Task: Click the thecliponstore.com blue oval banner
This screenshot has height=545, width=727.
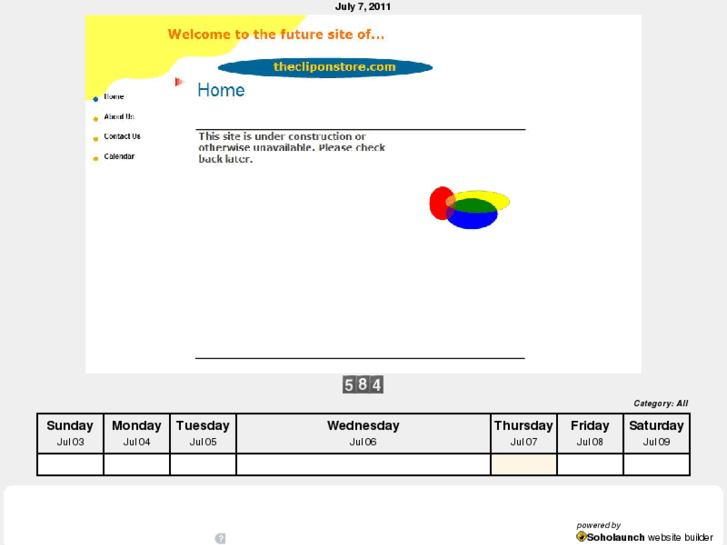Action: click(325, 67)
